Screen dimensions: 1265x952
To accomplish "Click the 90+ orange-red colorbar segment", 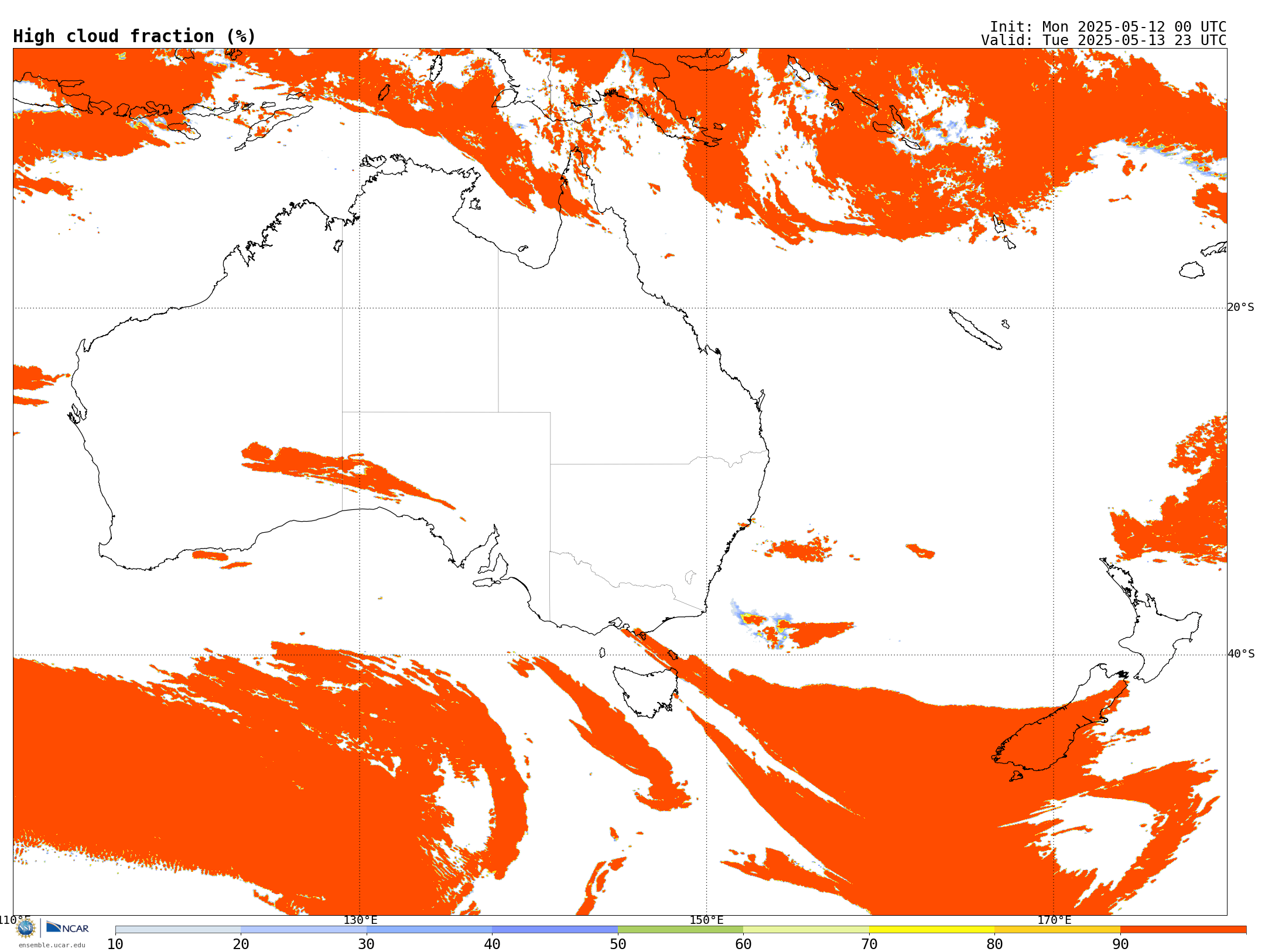I will pos(1183,930).
